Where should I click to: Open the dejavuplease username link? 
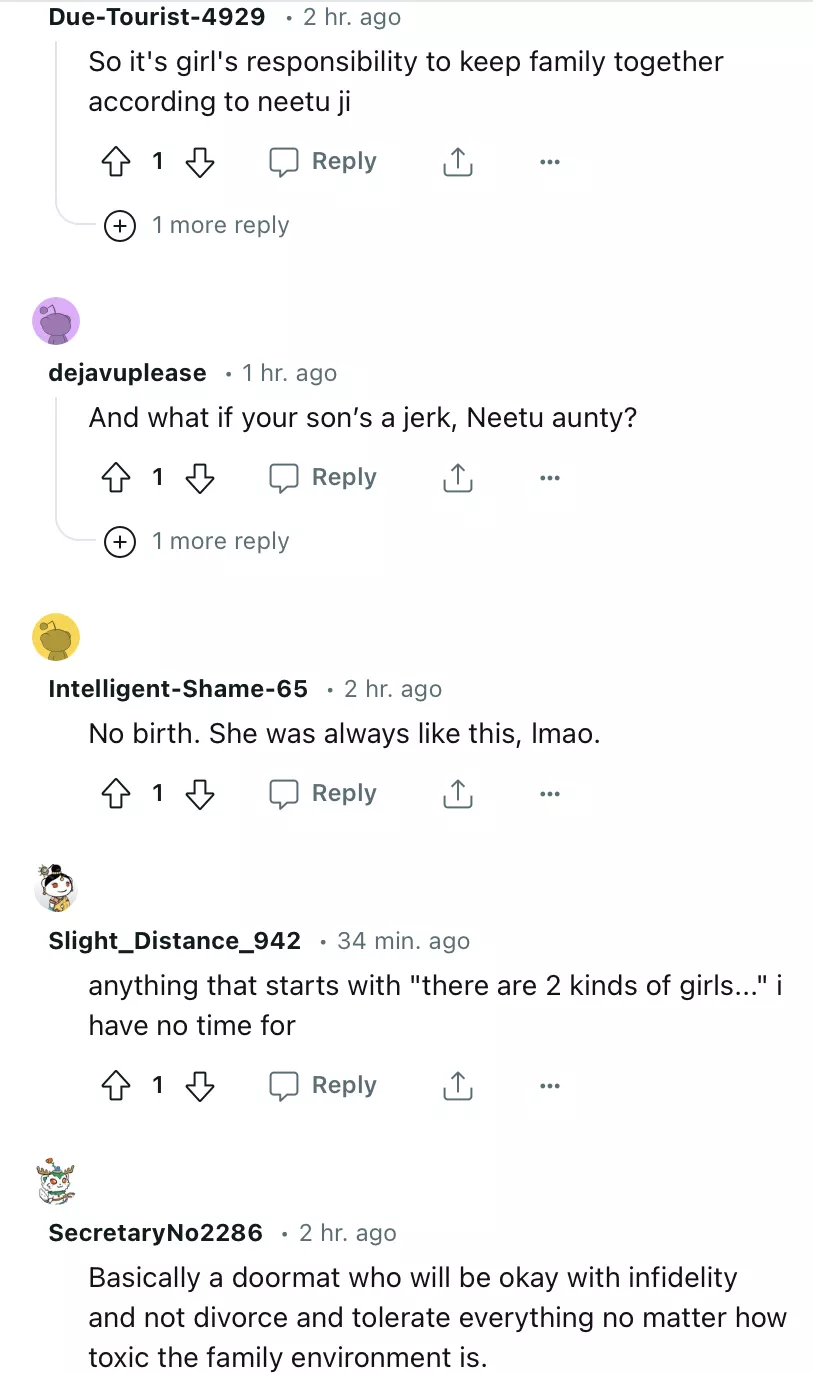point(127,373)
